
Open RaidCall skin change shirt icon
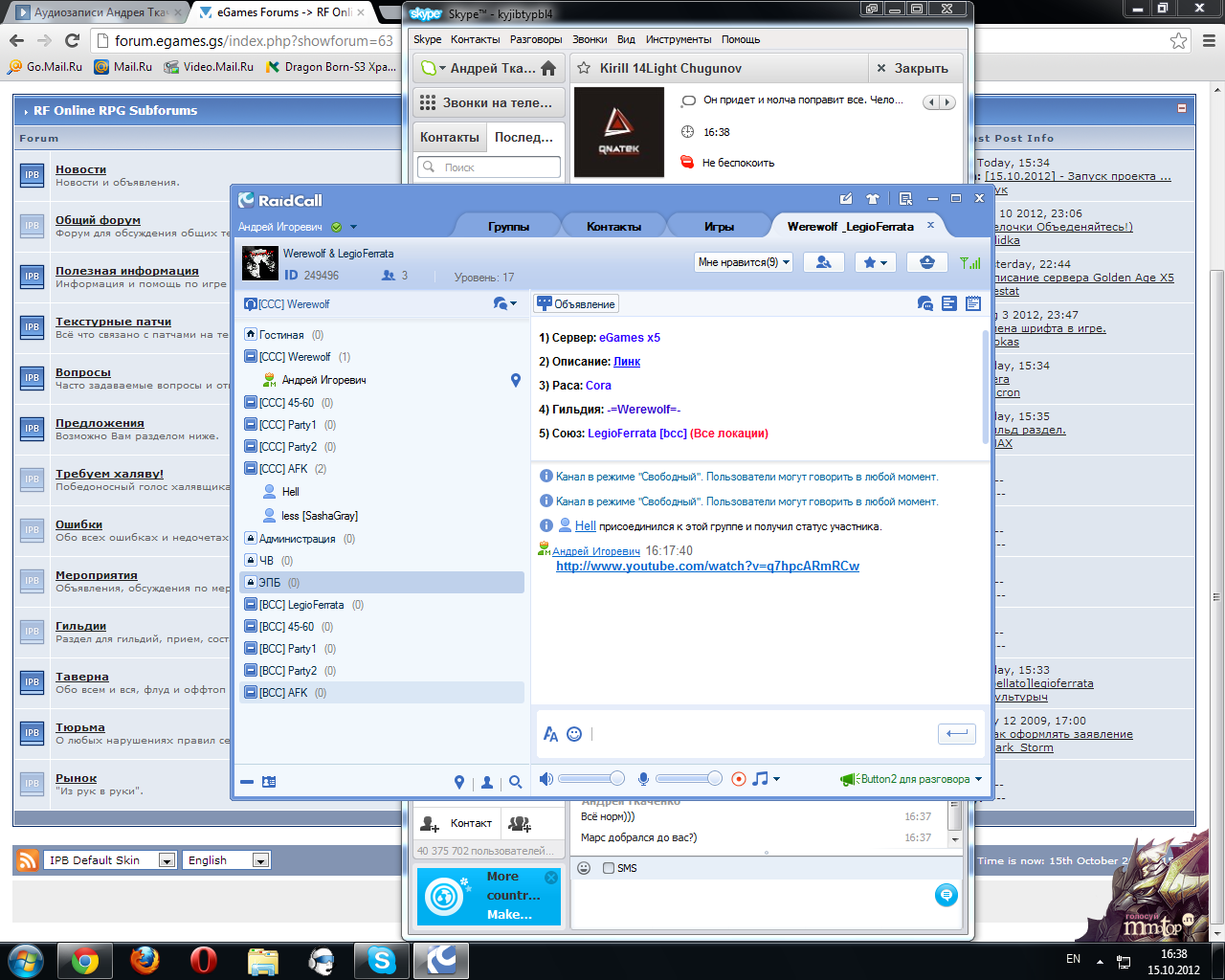click(x=873, y=199)
